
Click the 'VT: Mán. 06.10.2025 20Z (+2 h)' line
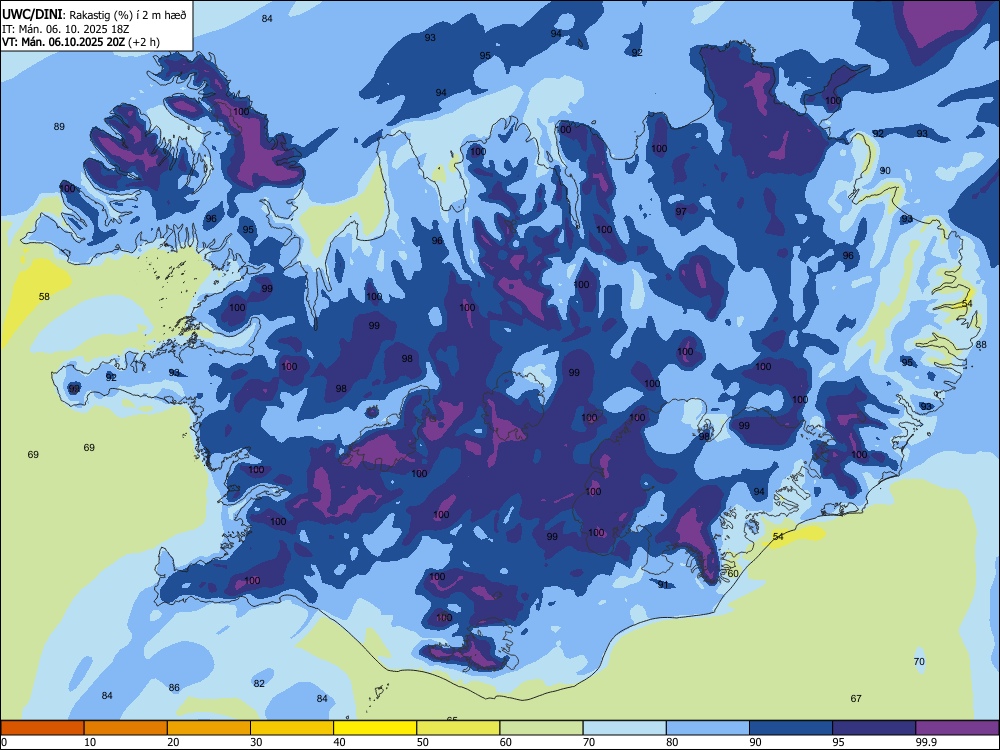pyautogui.click(x=81, y=42)
